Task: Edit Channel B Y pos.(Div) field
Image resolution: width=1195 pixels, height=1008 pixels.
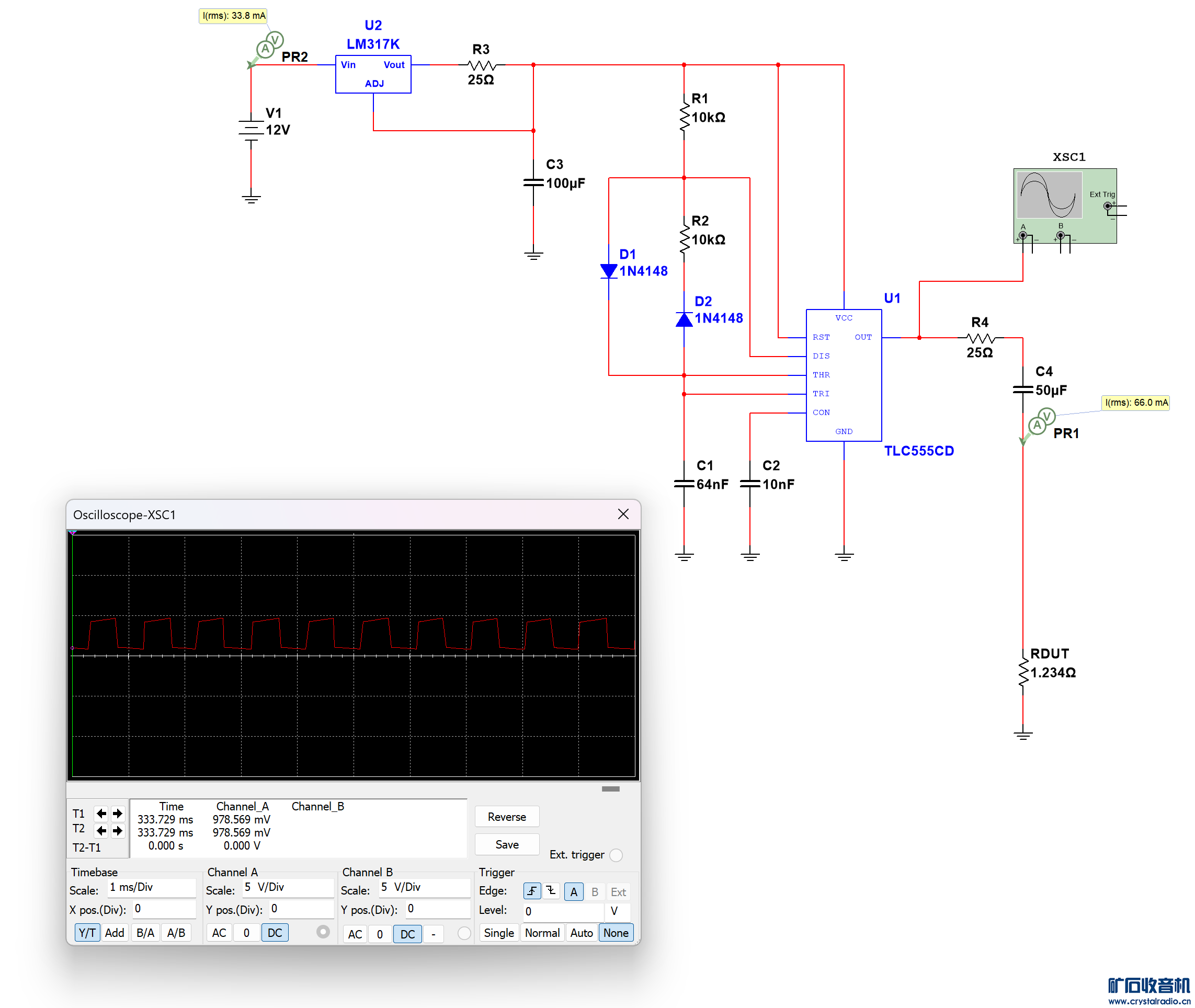Action: click(438, 909)
